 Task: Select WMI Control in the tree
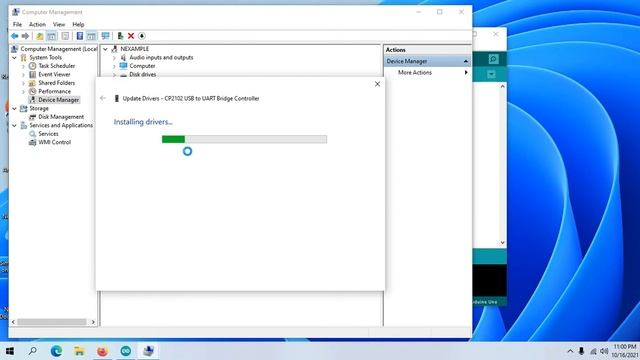(54, 142)
